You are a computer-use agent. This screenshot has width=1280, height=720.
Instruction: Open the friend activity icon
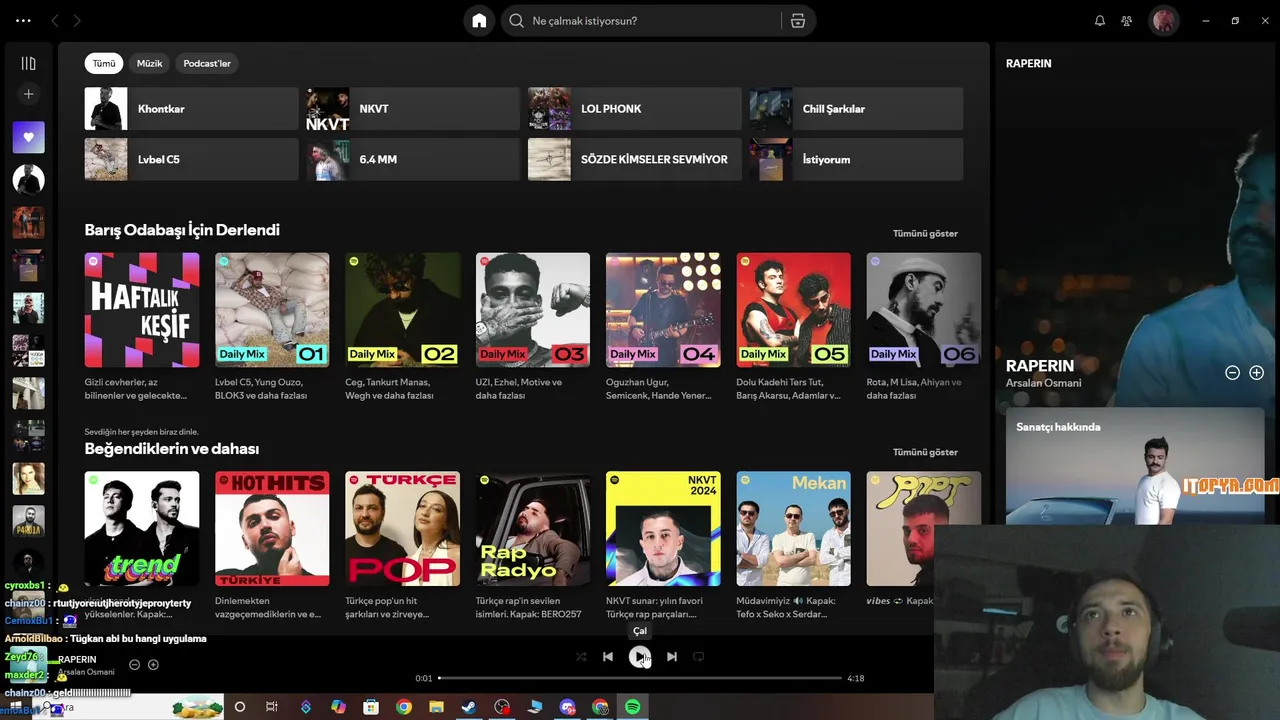1127,21
